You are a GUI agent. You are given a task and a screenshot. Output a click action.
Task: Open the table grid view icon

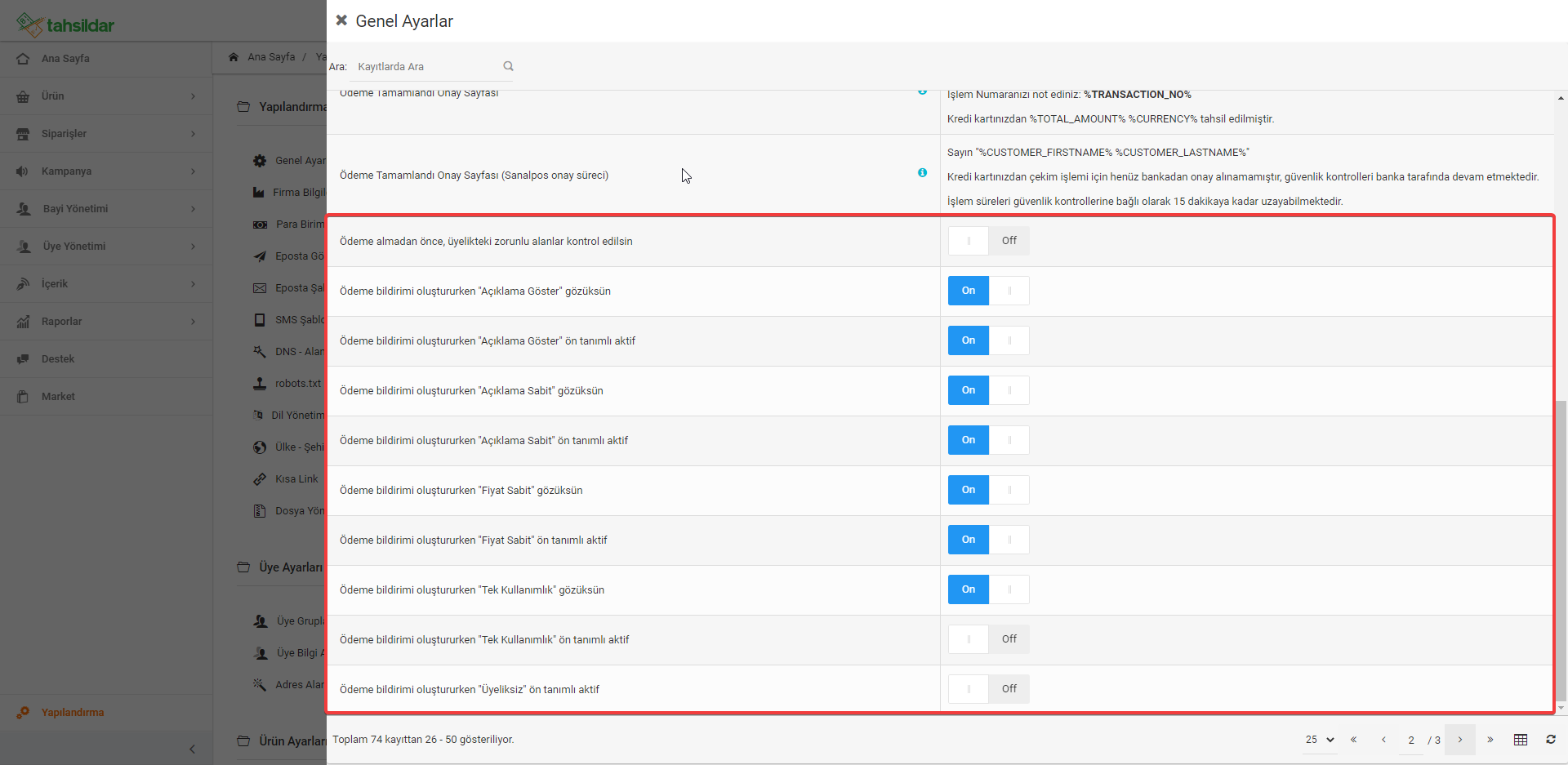1521,740
